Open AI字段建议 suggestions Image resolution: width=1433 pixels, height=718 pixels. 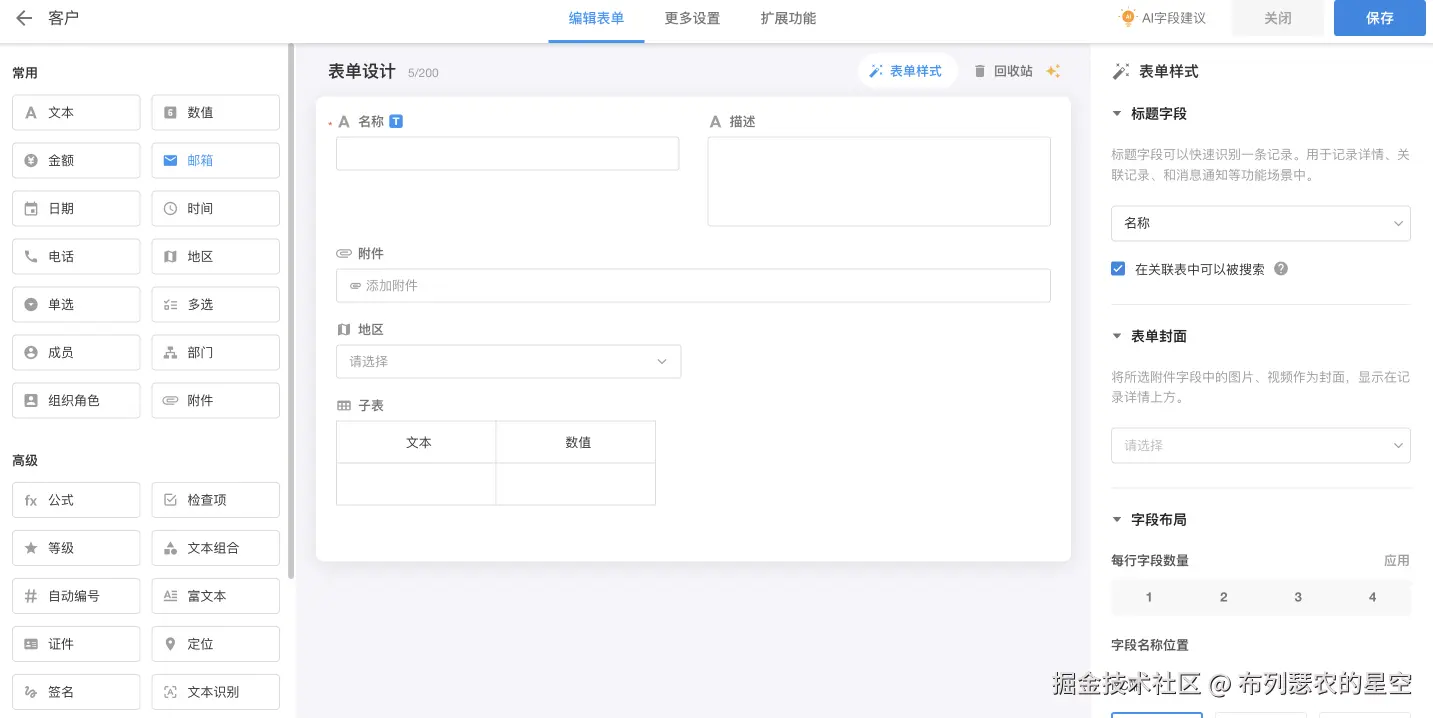(x=1163, y=18)
